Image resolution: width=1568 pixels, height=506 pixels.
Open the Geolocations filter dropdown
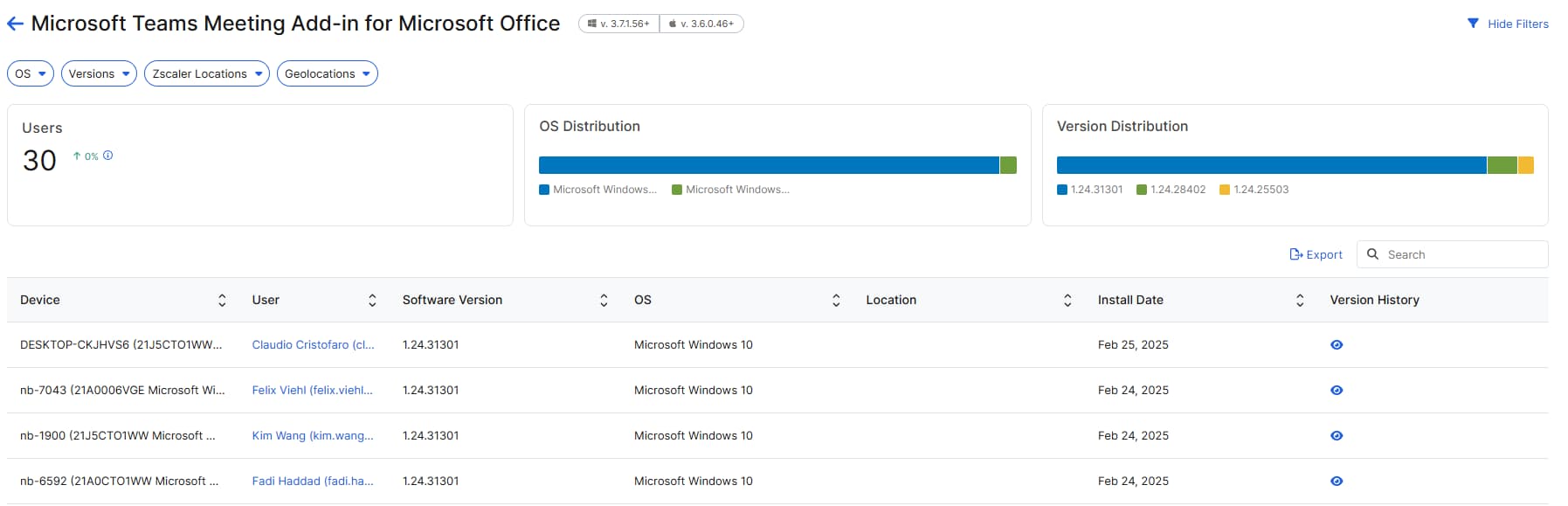point(328,73)
